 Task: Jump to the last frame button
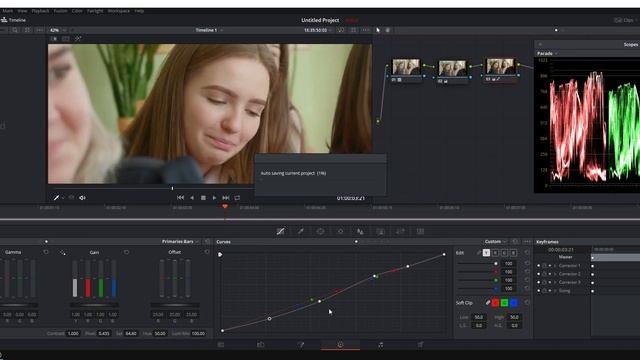pos(226,198)
